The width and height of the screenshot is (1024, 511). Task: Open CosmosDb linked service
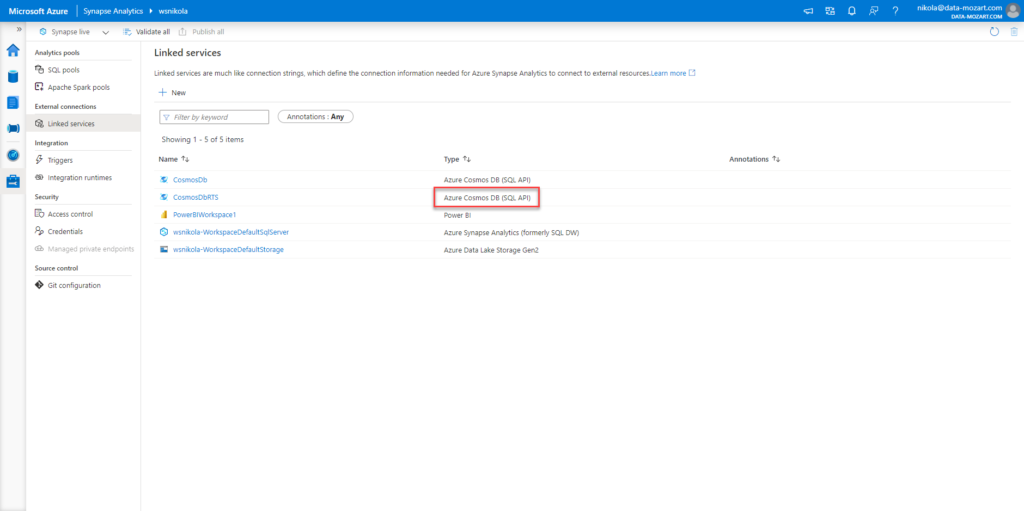point(190,180)
